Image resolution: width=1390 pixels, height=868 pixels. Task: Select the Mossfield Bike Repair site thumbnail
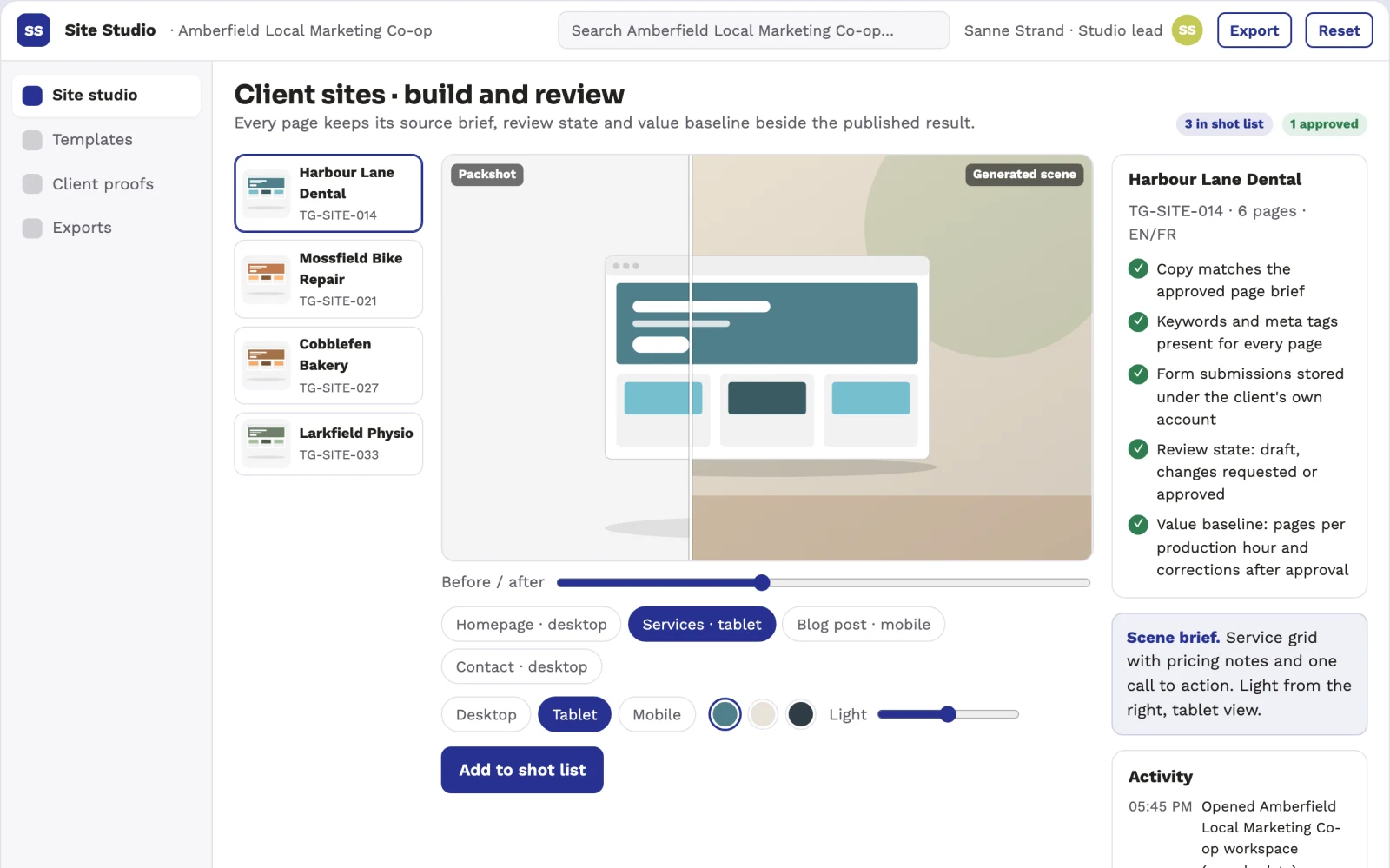coord(266,279)
